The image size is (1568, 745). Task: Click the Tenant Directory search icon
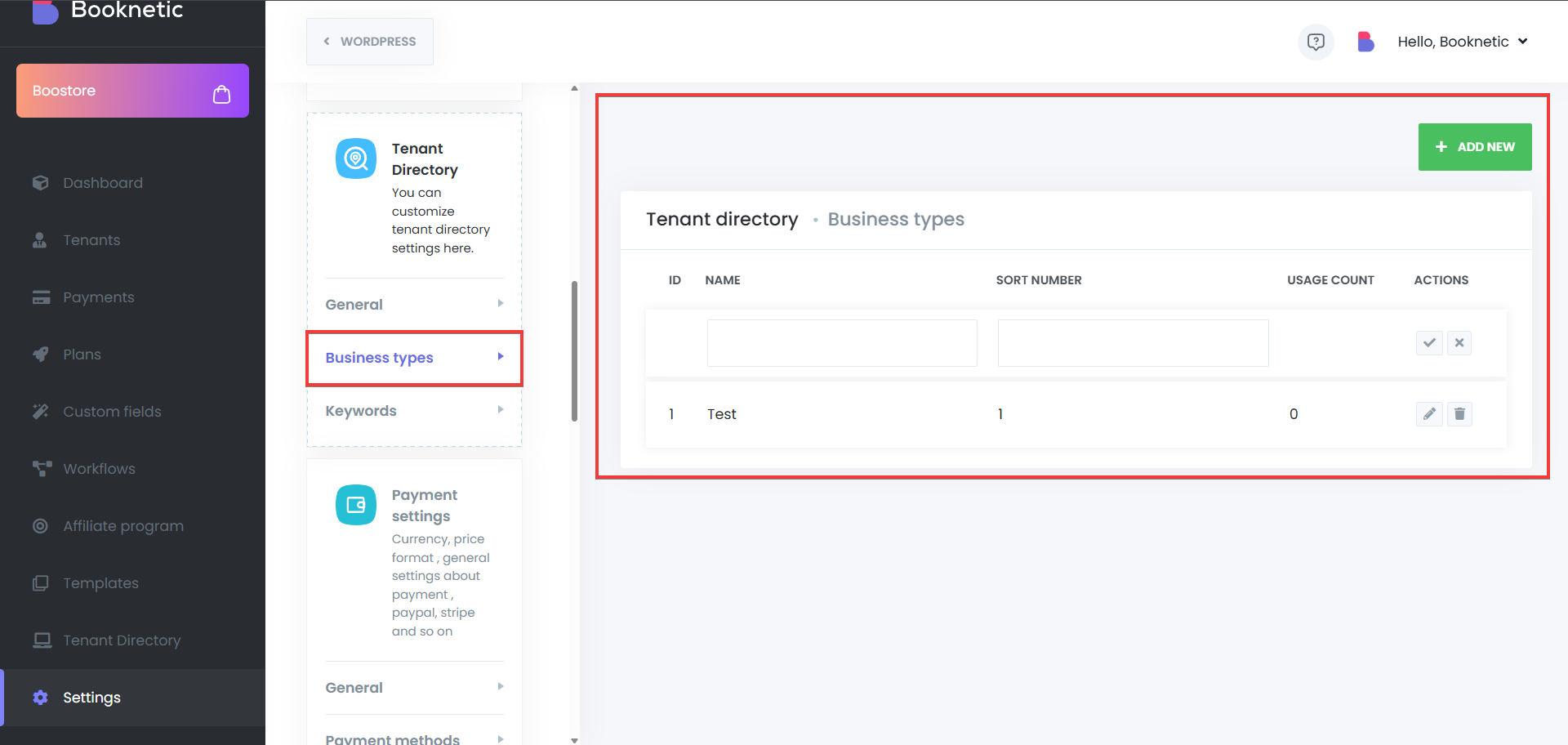click(356, 158)
